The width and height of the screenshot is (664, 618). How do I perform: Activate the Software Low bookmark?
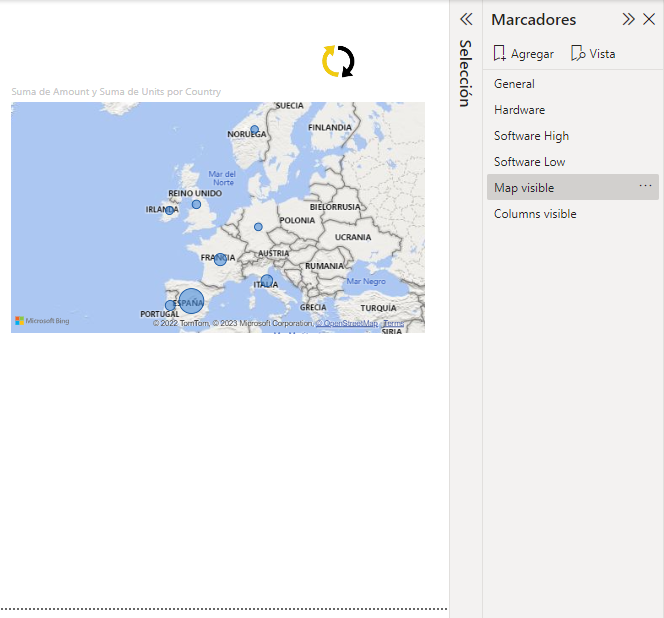click(x=529, y=162)
